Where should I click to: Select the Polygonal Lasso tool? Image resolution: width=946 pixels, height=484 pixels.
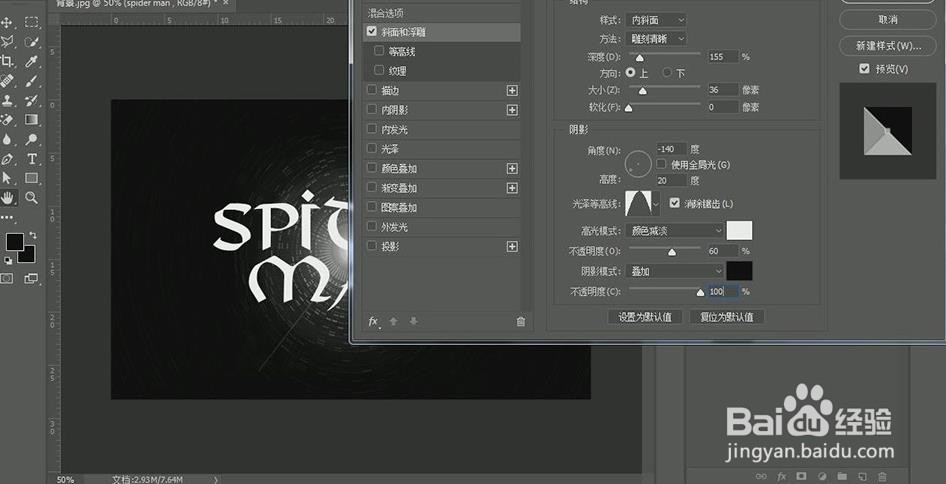[x=7, y=42]
